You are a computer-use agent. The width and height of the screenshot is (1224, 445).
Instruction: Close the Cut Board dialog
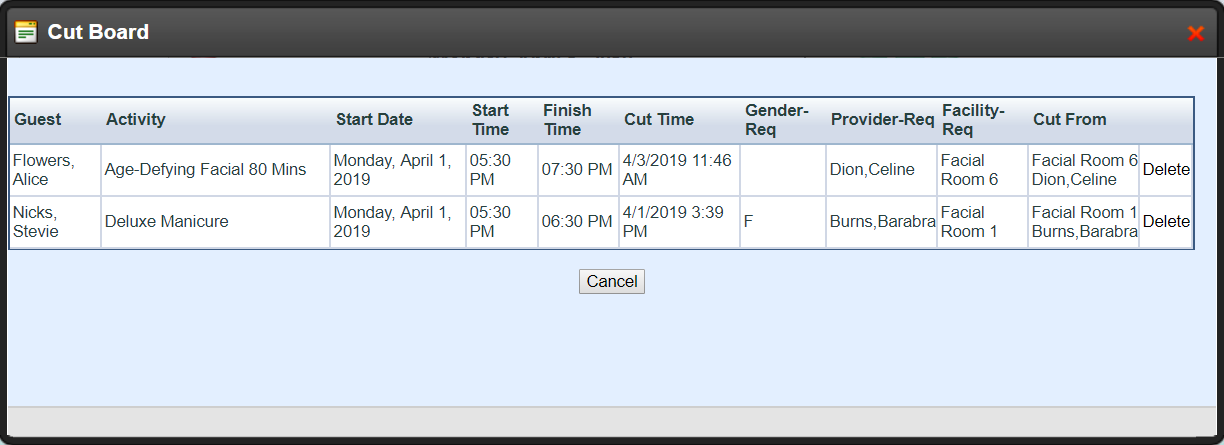pyautogui.click(x=1195, y=33)
